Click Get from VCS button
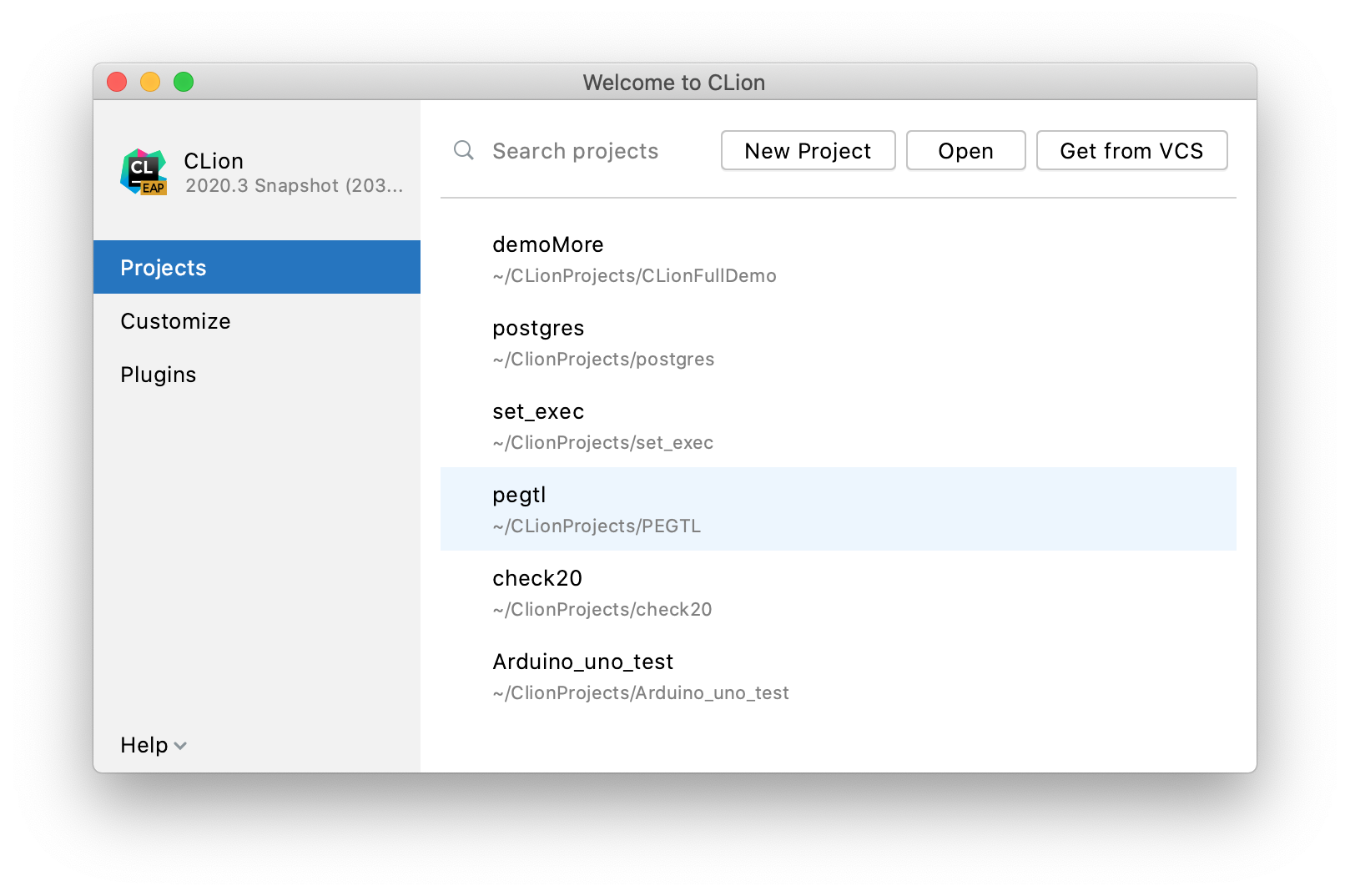 point(1131,150)
